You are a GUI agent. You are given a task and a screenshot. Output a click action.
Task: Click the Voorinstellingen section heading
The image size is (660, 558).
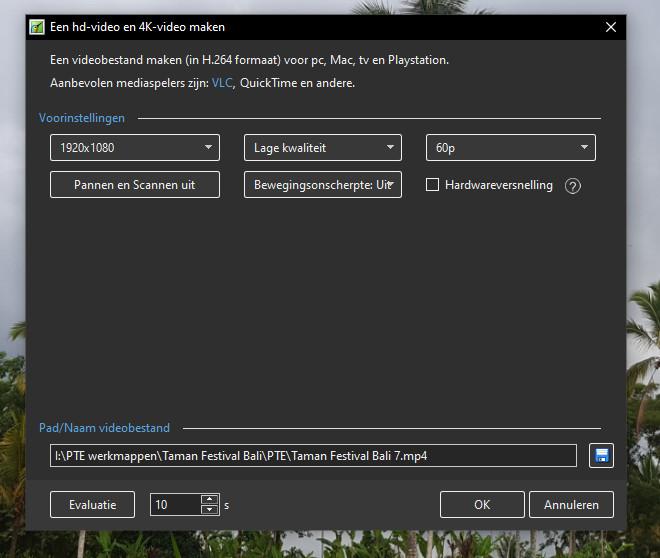pyautogui.click(x=82, y=118)
